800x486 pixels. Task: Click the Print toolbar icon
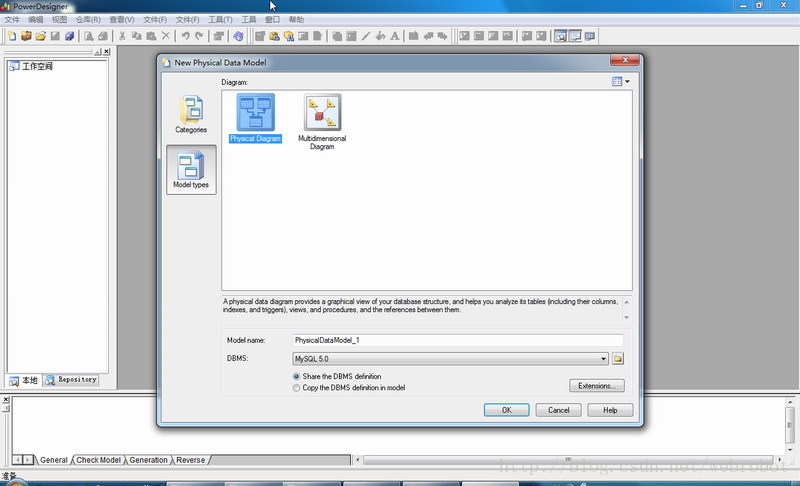(103, 36)
